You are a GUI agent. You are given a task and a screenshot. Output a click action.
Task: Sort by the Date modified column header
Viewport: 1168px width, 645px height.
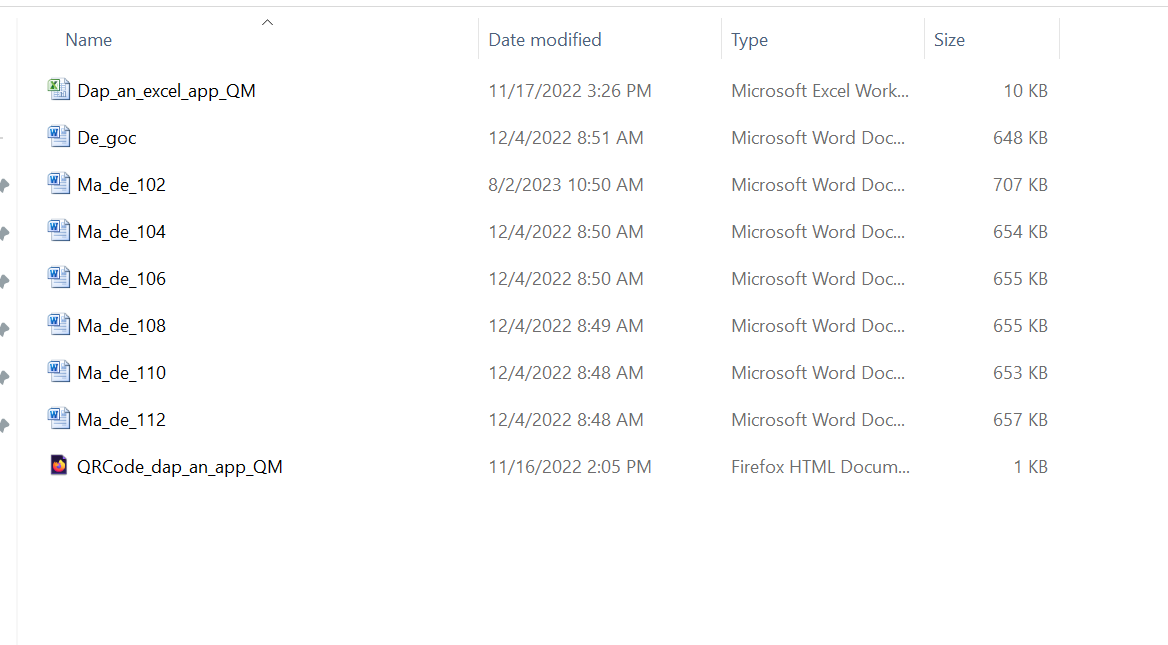(x=545, y=40)
